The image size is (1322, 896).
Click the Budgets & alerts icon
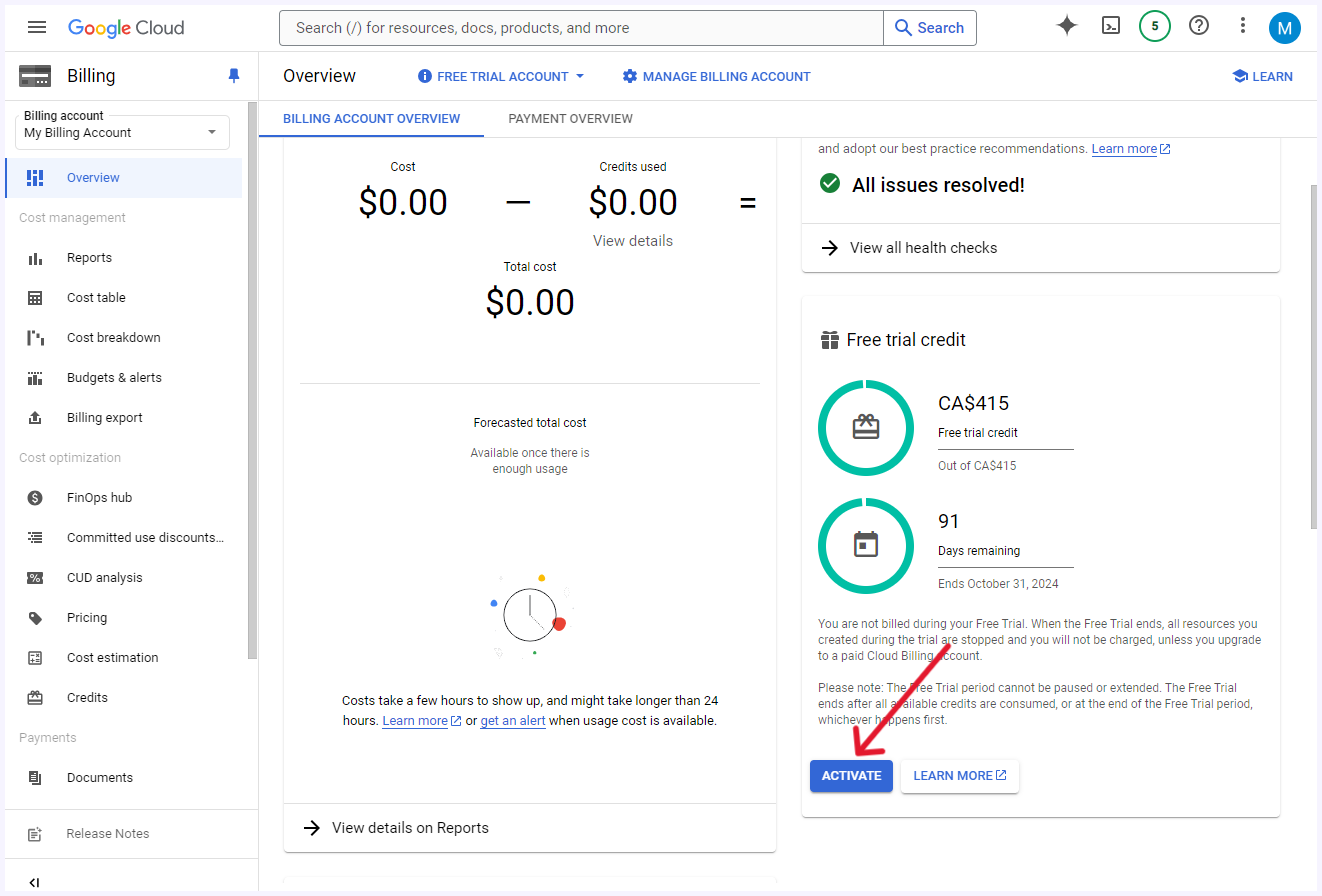35,378
